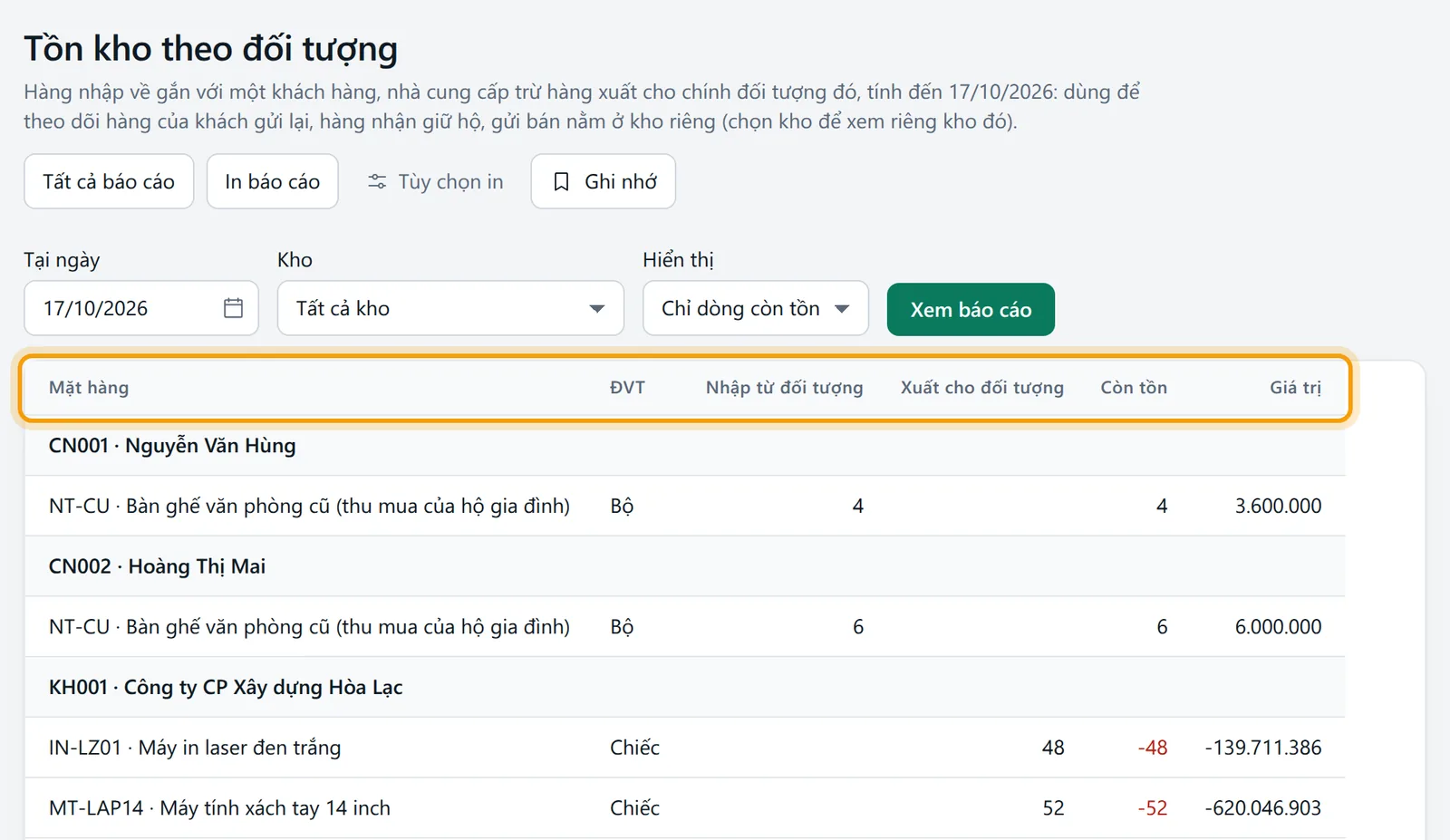Select the Chiếc unit in the IN-LZ01 row
The image size is (1450, 840).
point(634,748)
